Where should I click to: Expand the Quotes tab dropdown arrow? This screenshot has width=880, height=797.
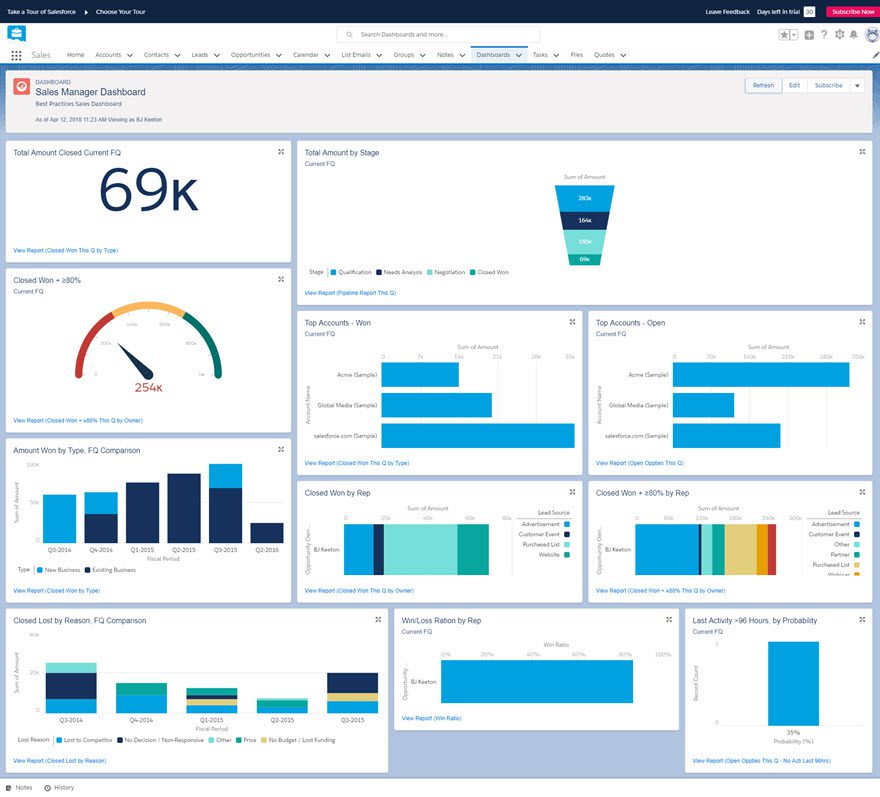tap(623, 55)
